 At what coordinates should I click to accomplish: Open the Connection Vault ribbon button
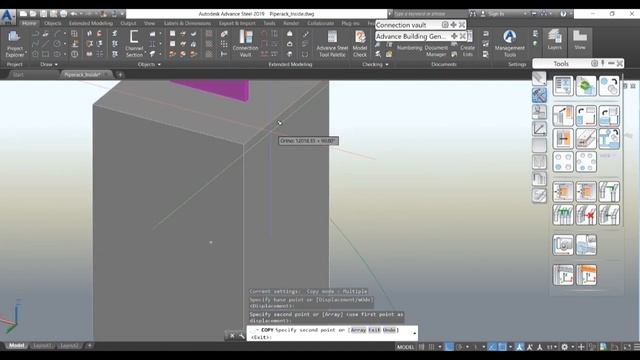[x=245, y=43]
